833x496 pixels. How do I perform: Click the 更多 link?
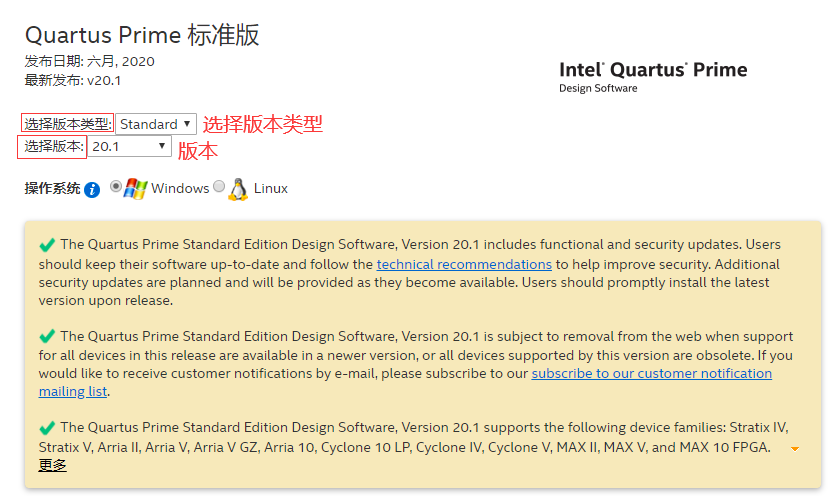tap(53, 465)
